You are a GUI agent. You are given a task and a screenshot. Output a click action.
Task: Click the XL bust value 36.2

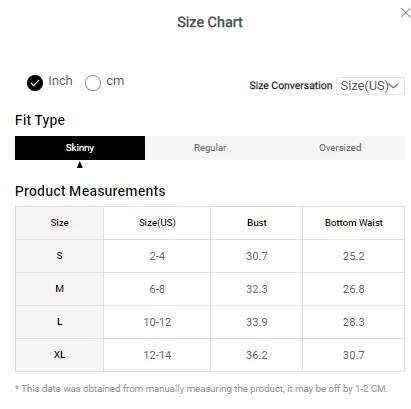tap(257, 355)
